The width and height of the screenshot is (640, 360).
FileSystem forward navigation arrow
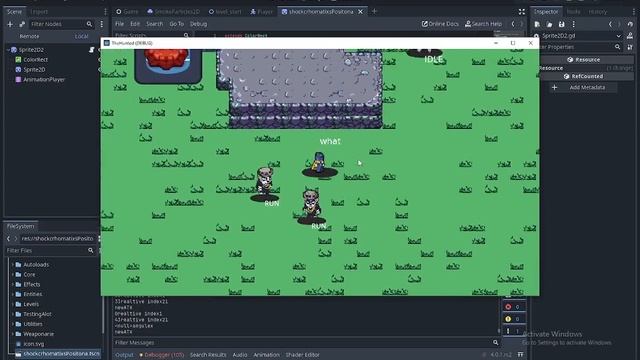[16, 238]
